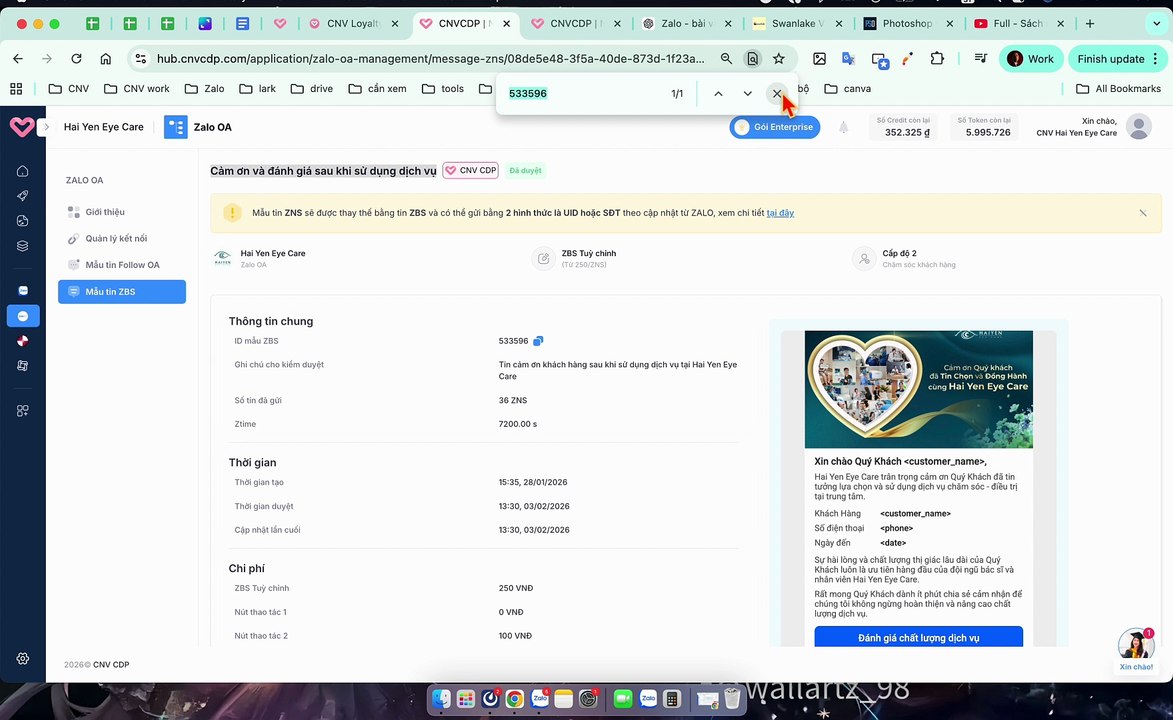Click the Số Credit còn lại balance
The width and height of the screenshot is (1173, 720).
click(904, 127)
